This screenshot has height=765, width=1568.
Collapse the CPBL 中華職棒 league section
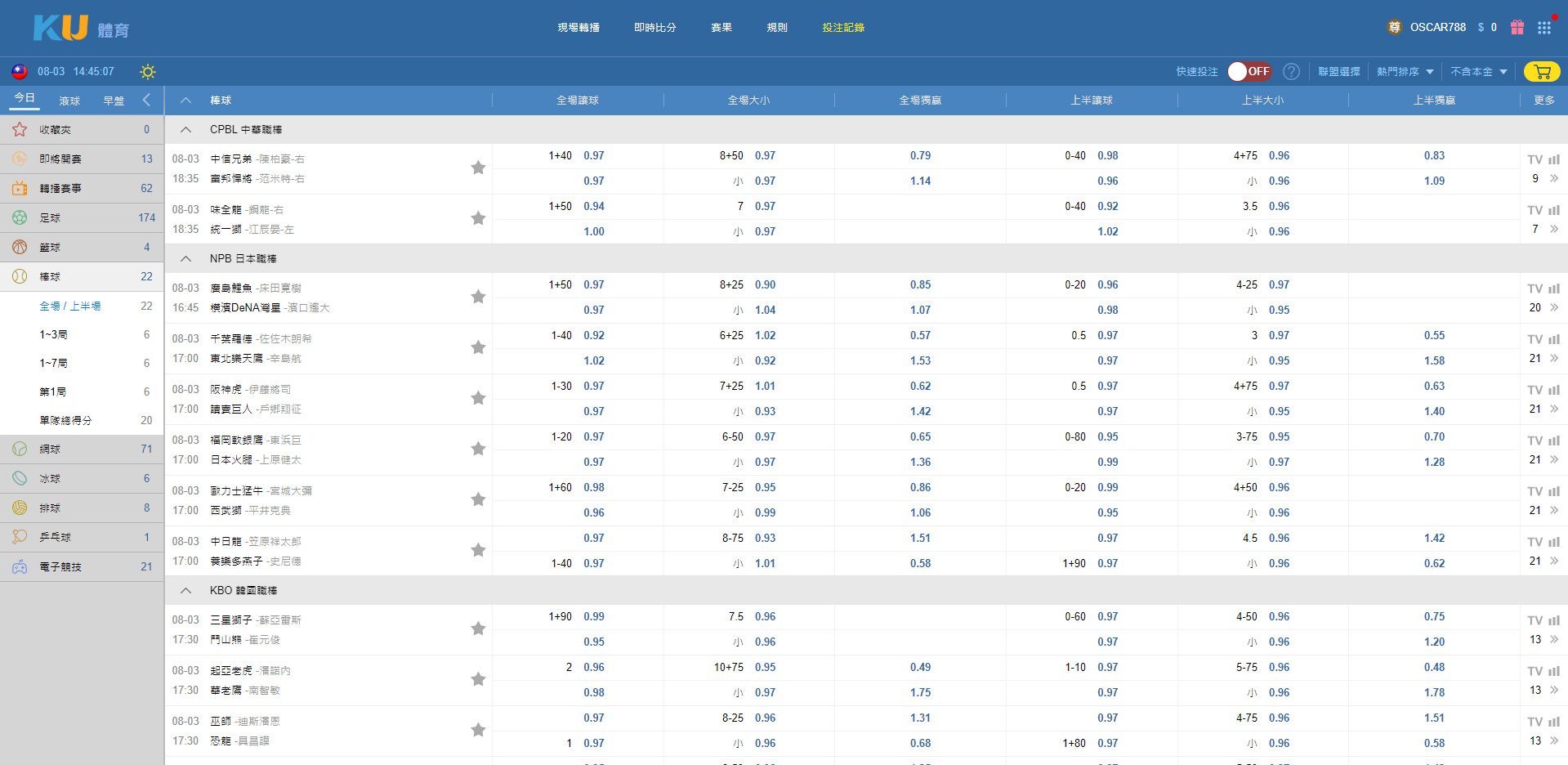(186, 129)
